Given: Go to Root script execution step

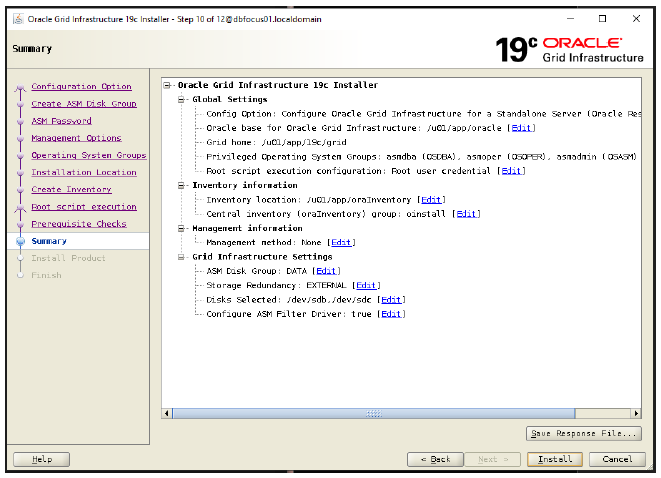Looking at the screenshot, I should click(84, 207).
